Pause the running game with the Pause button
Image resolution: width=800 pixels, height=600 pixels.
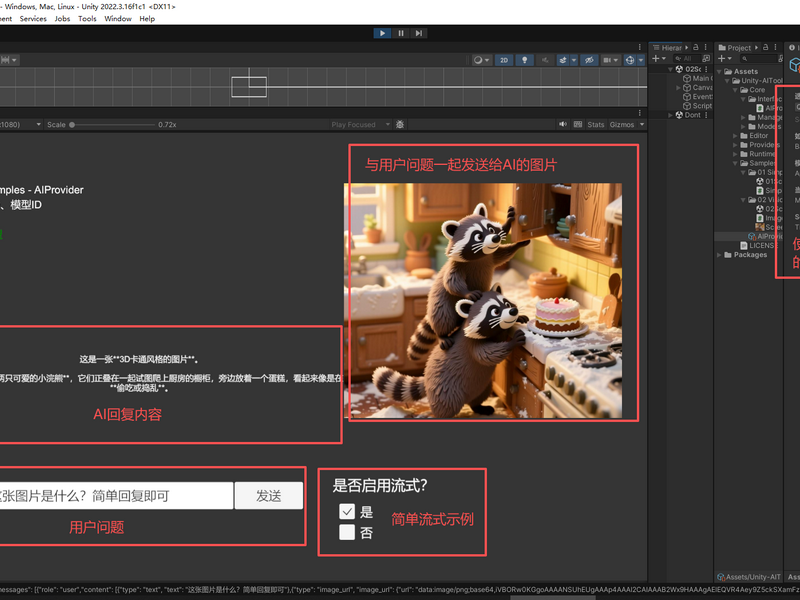(x=401, y=33)
